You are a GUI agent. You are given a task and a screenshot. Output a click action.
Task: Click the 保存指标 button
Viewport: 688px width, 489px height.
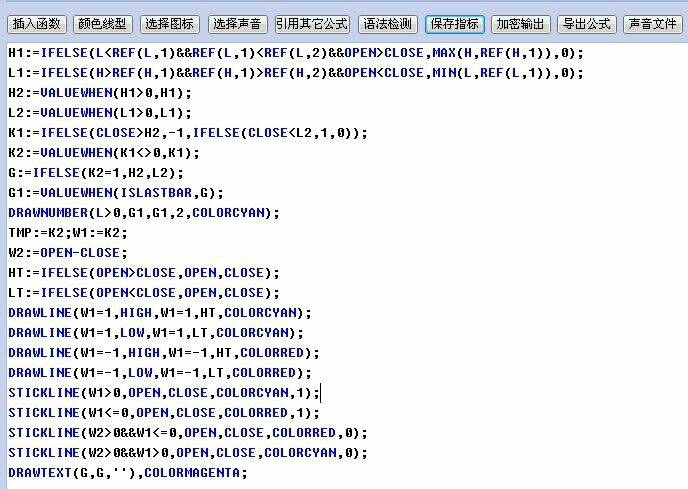coord(455,24)
